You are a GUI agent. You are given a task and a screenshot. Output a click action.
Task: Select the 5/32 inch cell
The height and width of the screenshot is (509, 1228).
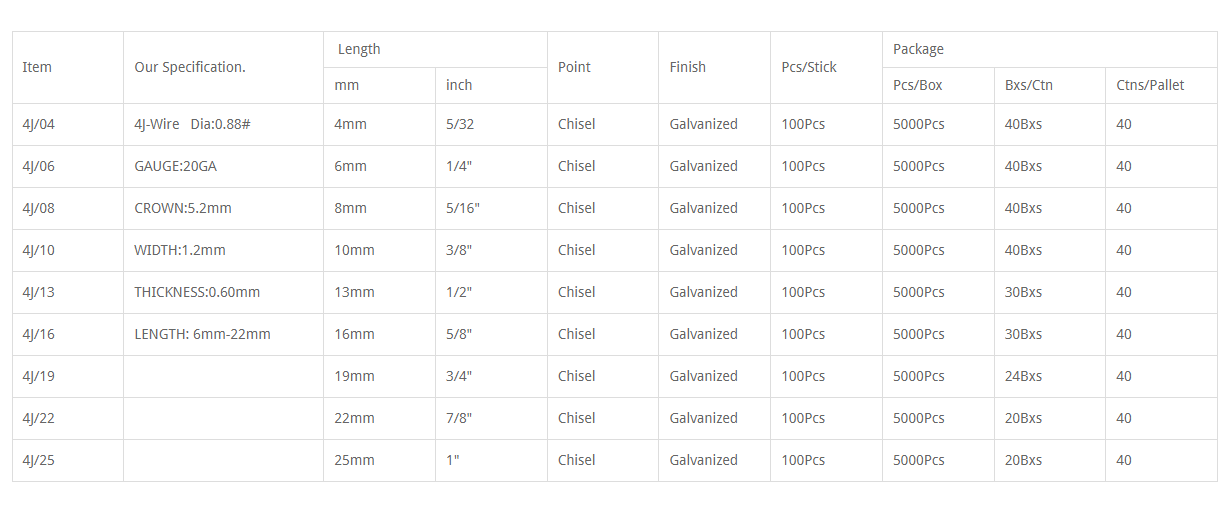tap(491, 124)
